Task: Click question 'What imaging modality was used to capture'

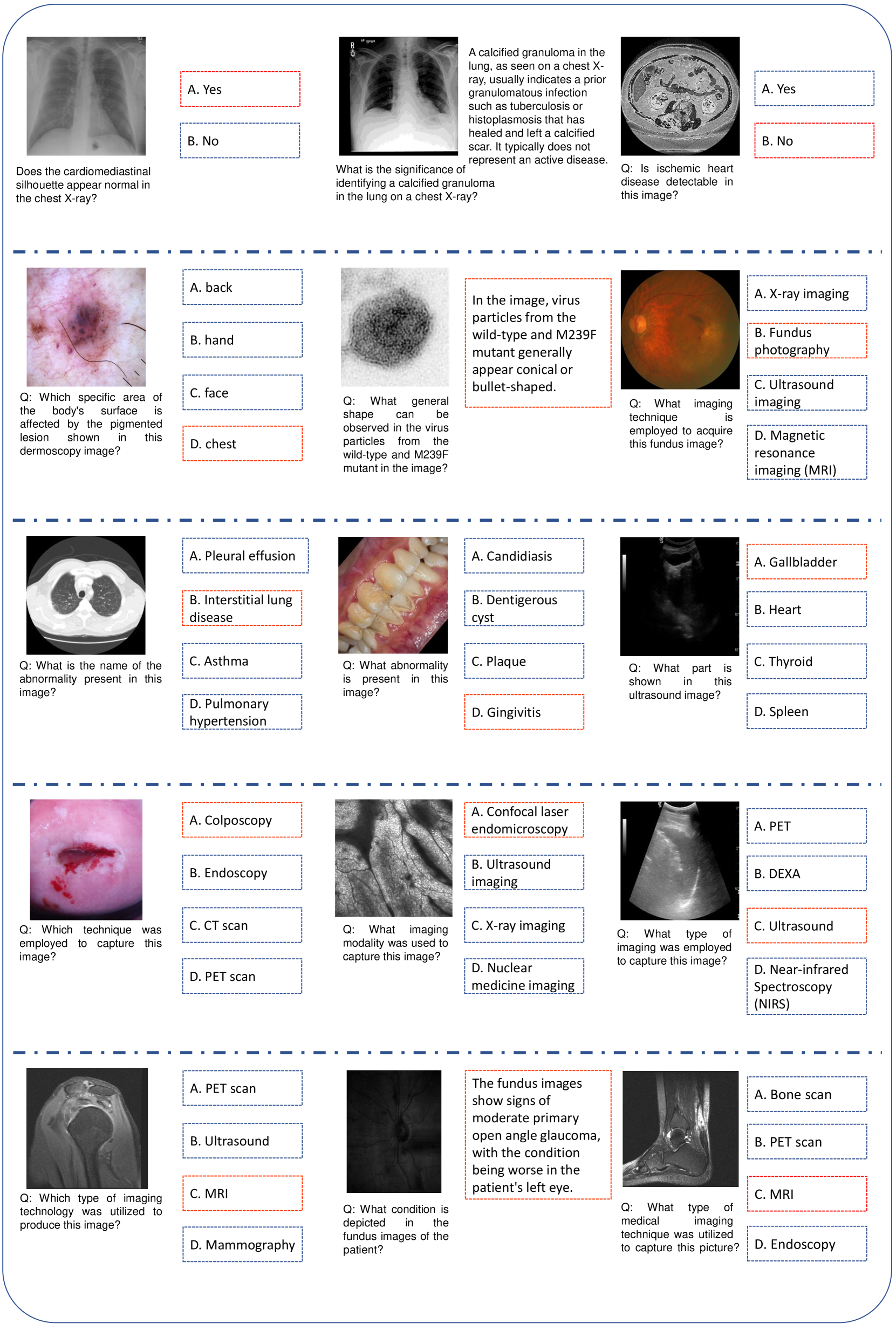Action: (395, 943)
